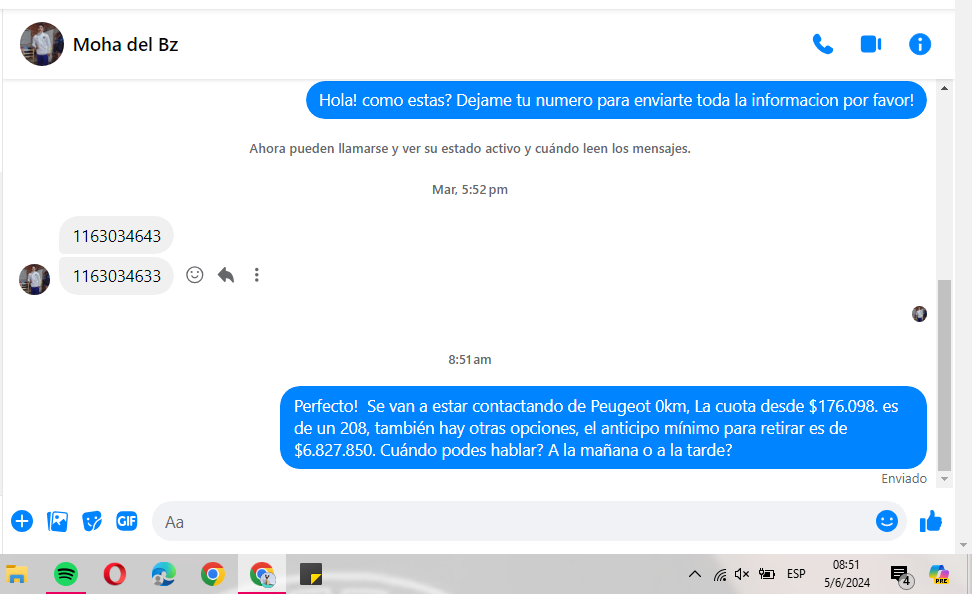The image size is (972, 594).
Task: Open the emoji picker in the message box
Action: pyautogui.click(x=886, y=521)
